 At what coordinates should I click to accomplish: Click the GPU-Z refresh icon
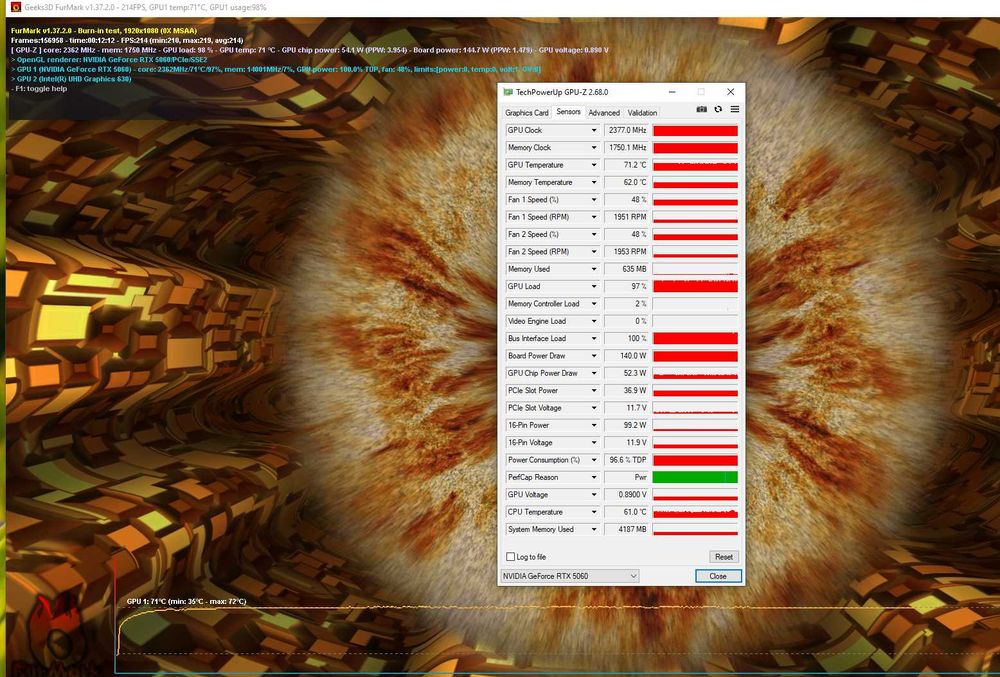pyautogui.click(x=718, y=110)
